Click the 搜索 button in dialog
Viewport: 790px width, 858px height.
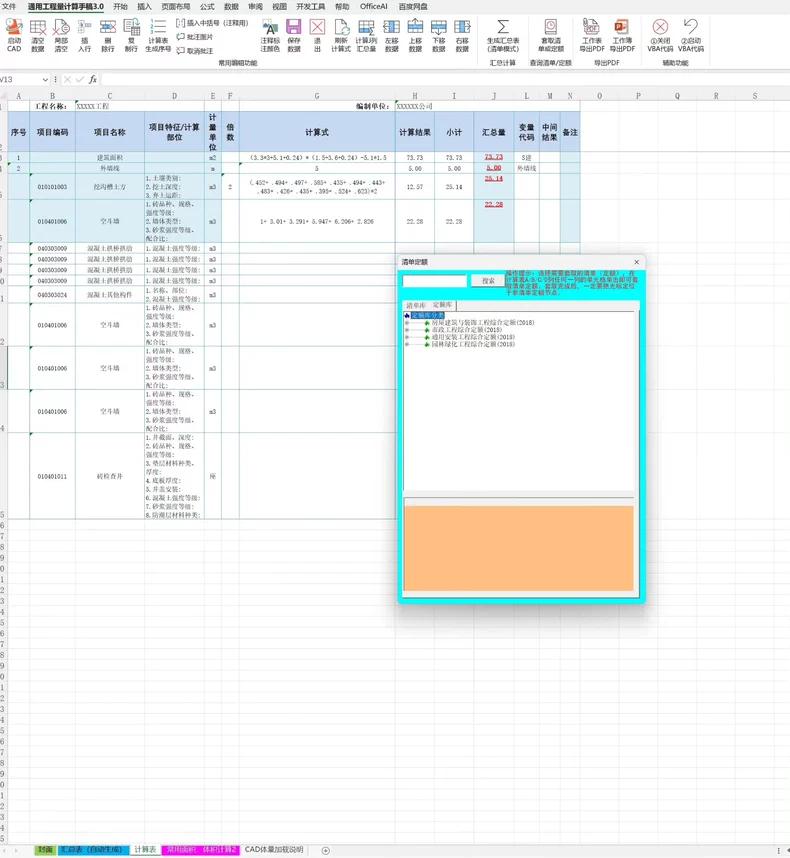coord(488,281)
